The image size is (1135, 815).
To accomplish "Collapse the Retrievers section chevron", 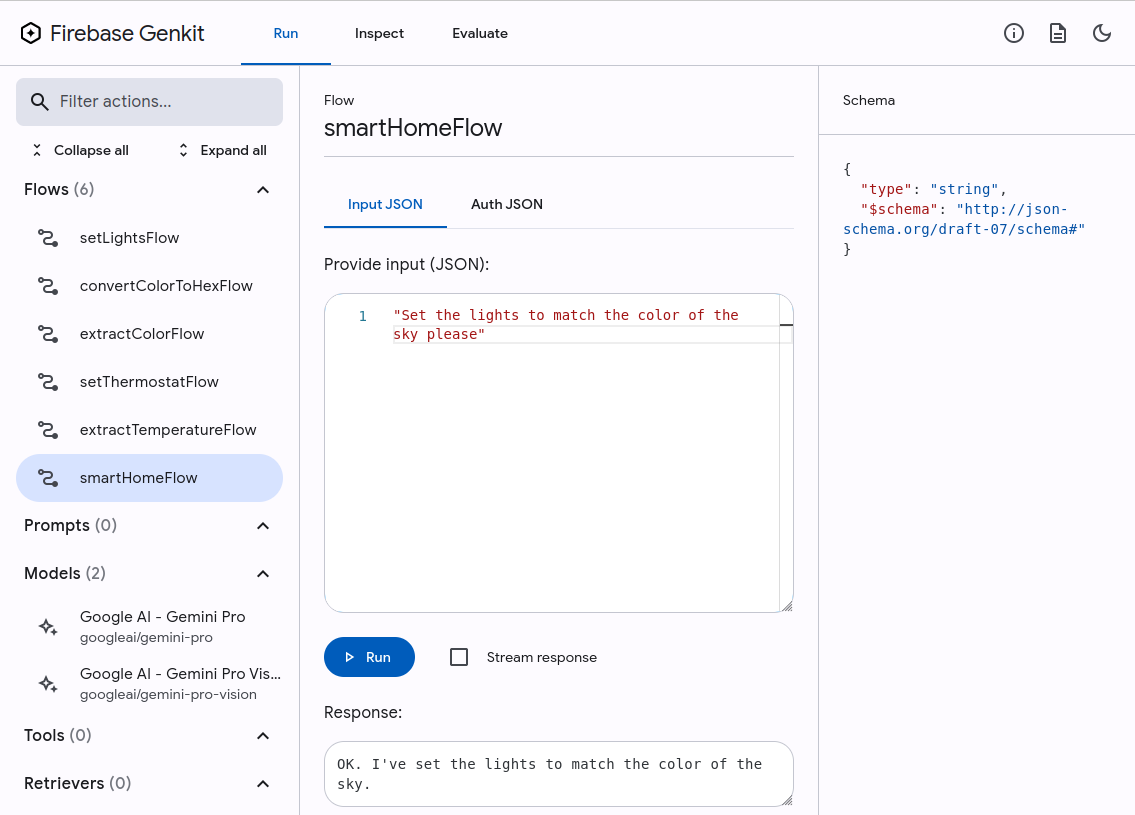I will 263,783.
